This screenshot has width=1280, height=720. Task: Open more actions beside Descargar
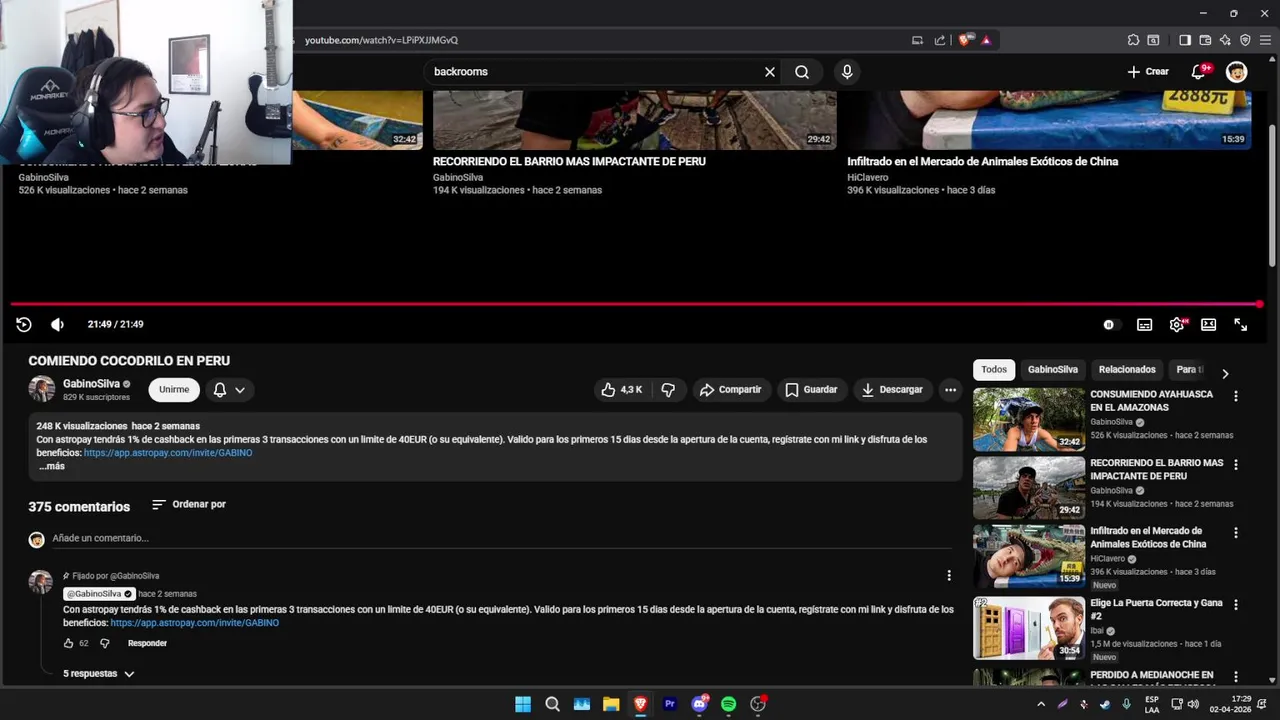[x=951, y=390]
